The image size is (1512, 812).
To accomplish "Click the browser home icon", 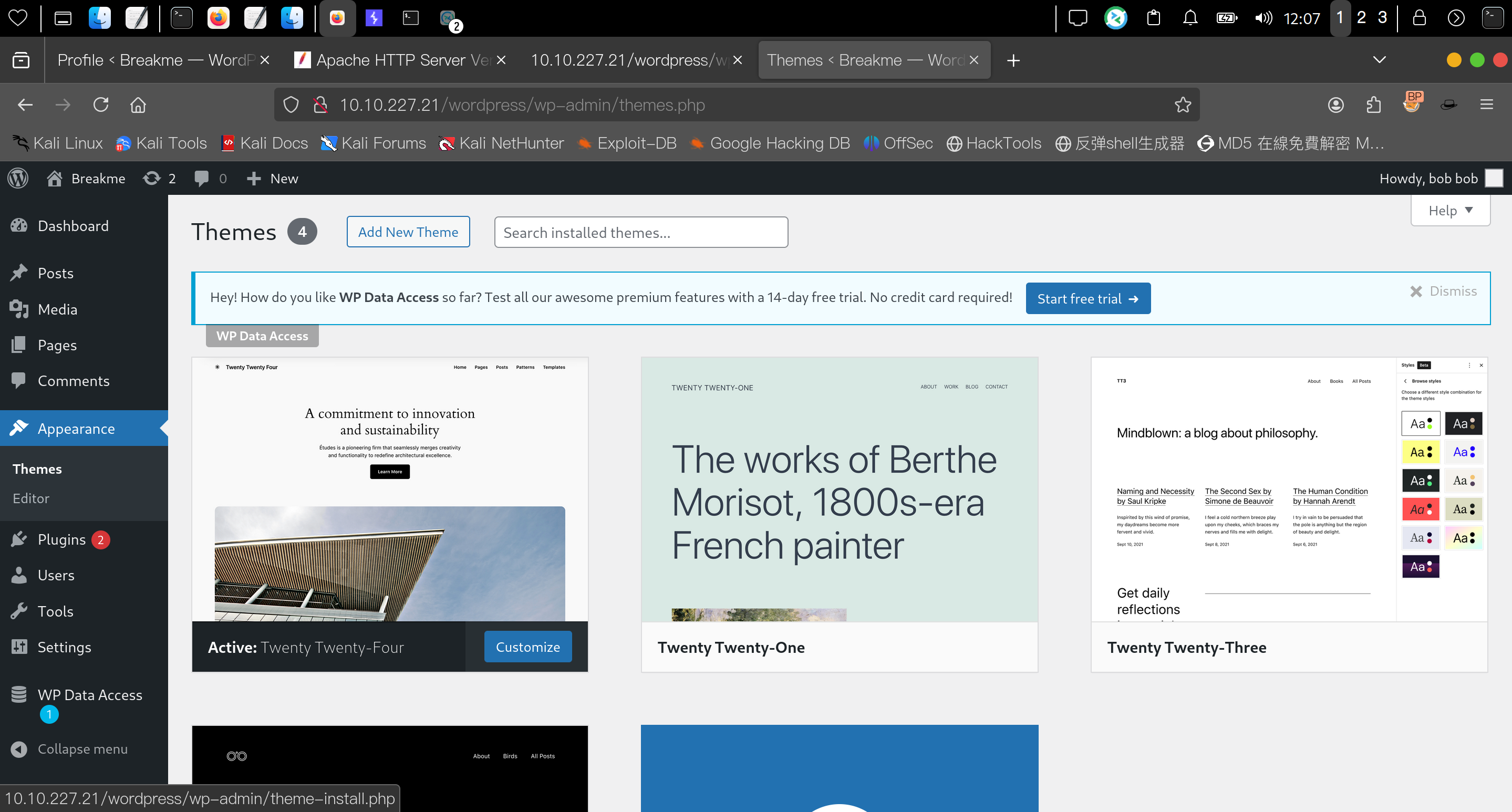I will pos(138,105).
